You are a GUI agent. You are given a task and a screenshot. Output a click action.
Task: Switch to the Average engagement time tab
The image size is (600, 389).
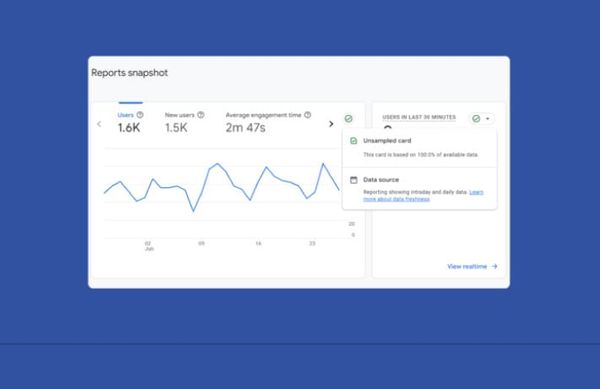tap(268, 122)
